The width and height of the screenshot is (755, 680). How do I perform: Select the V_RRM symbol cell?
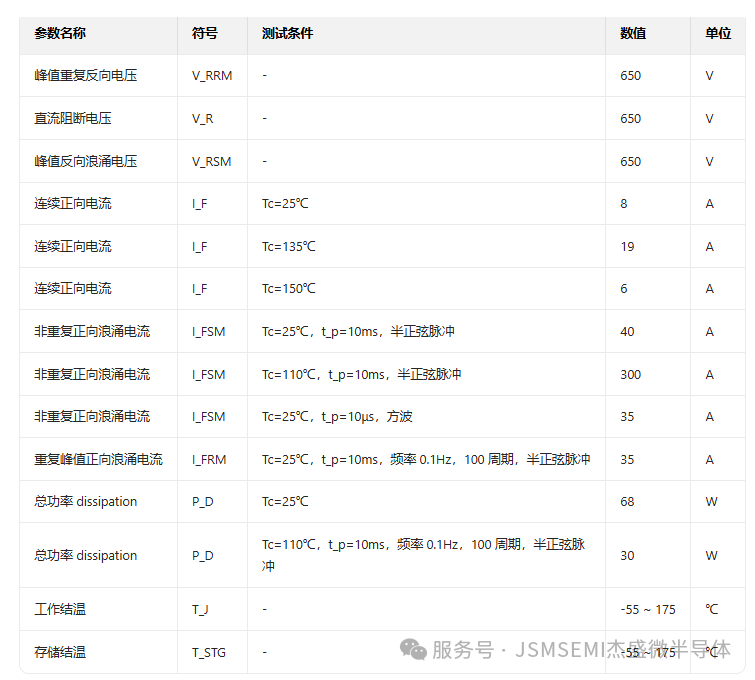pos(211,76)
